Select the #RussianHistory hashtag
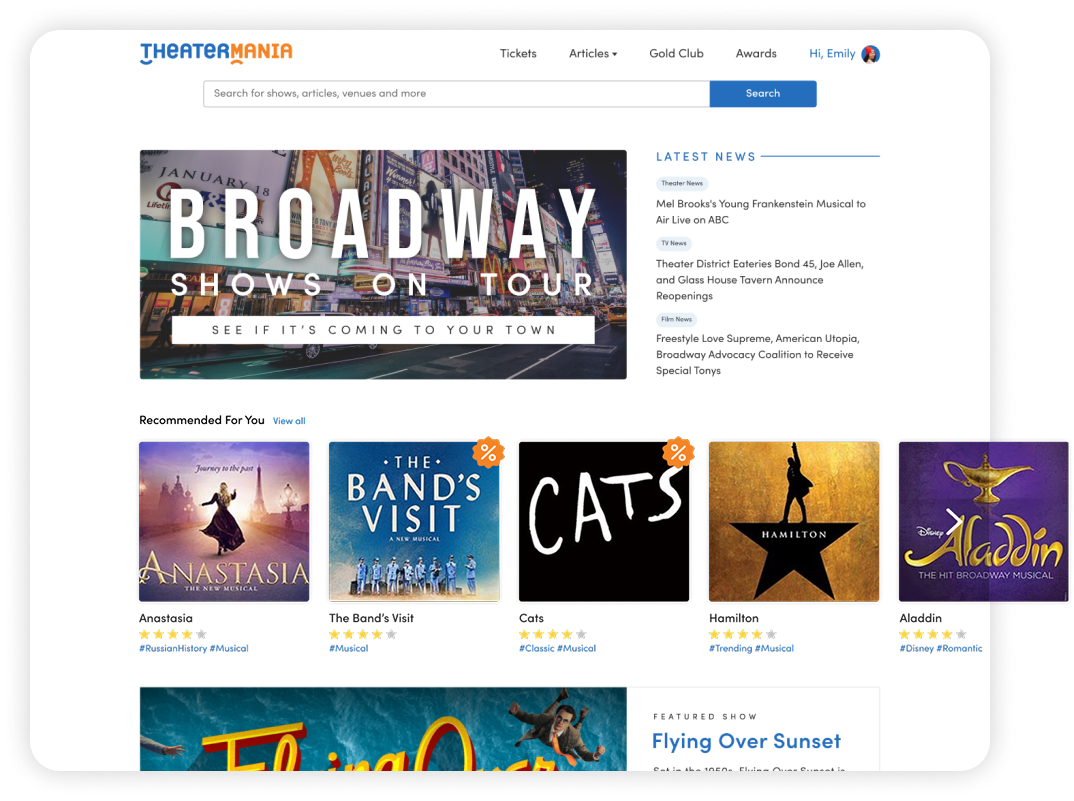1074x801 pixels. click(x=173, y=648)
